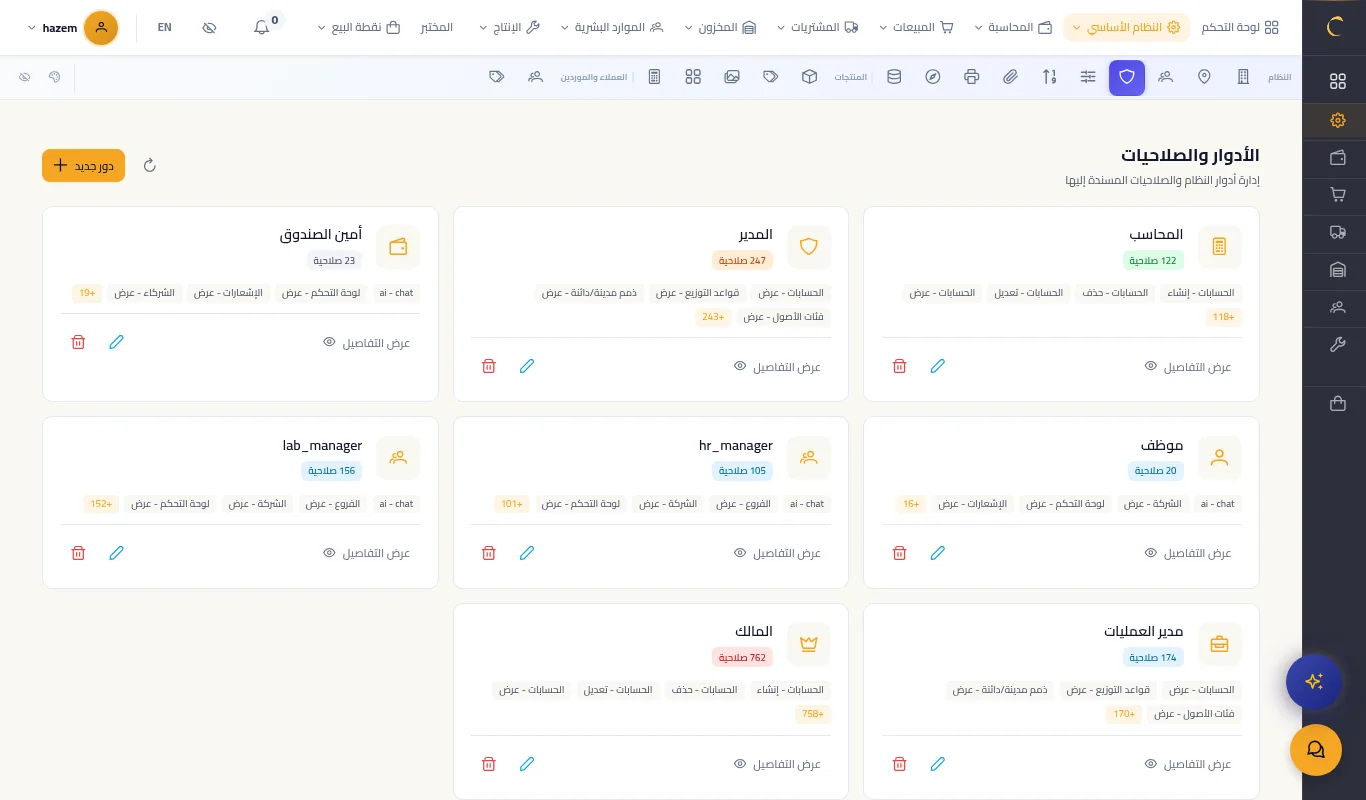This screenshot has height=800, width=1366.
Task: Open the numbering sort toolbar icon
Action: point(1049,77)
